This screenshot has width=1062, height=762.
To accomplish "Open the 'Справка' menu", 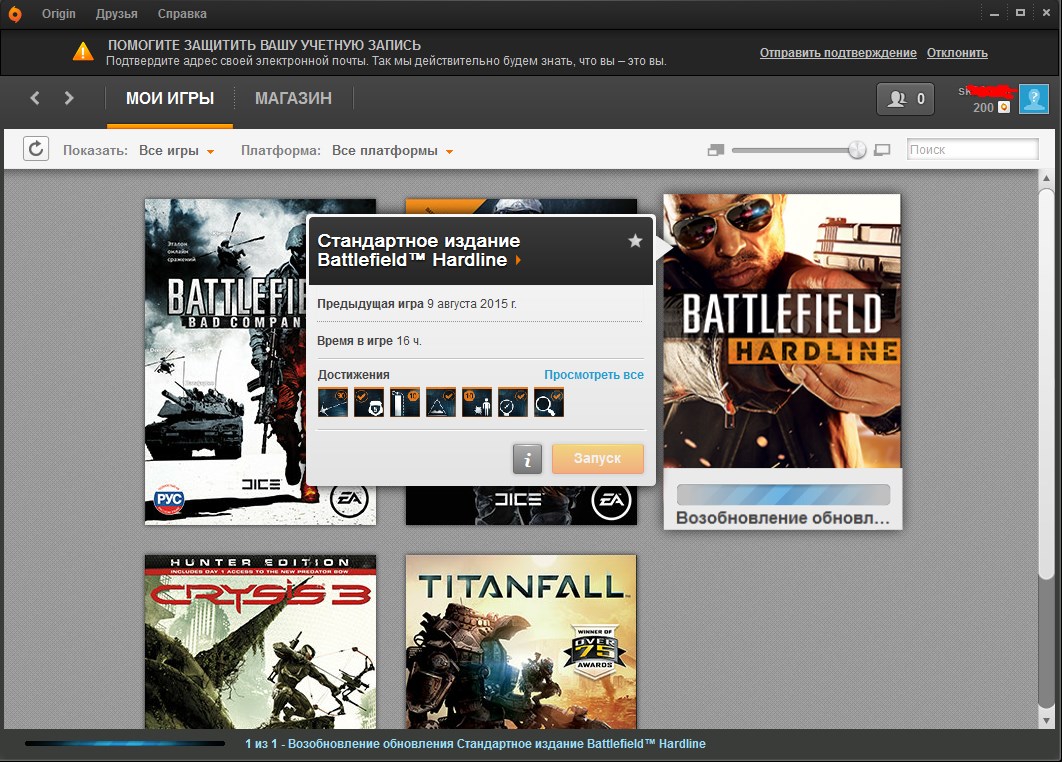I will pos(182,14).
